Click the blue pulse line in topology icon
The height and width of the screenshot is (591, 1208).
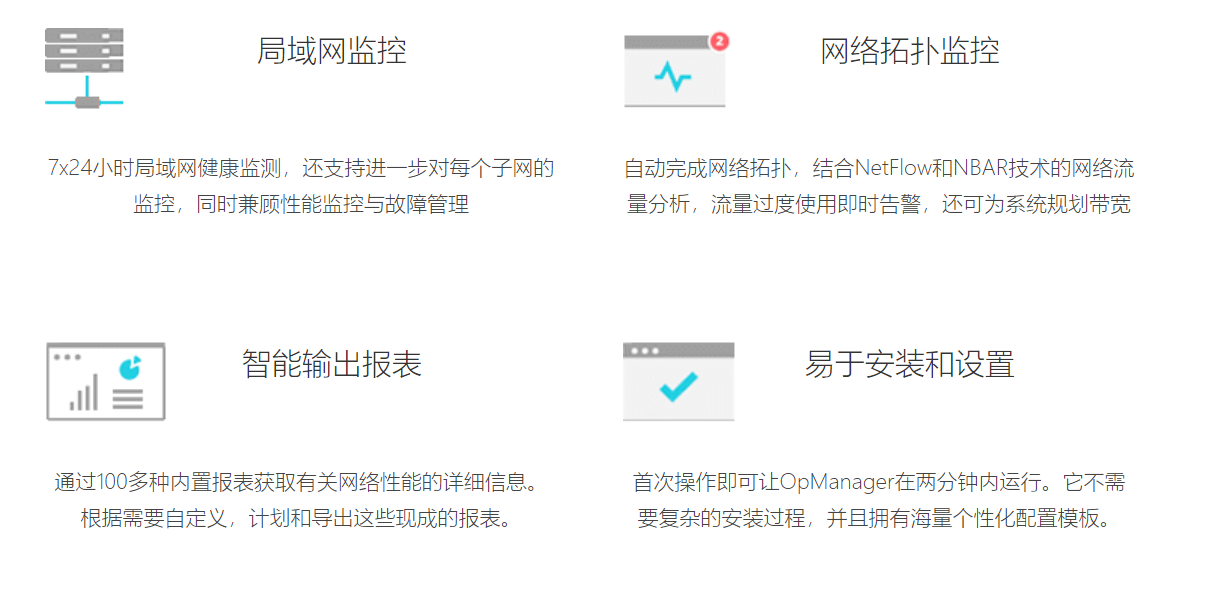(x=673, y=77)
